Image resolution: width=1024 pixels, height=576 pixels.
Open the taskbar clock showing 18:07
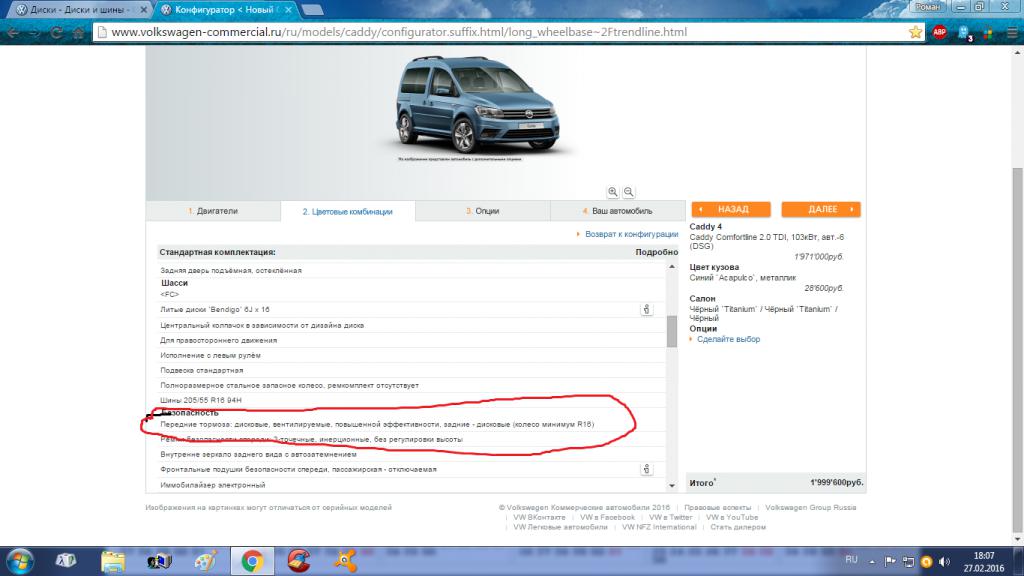[x=984, y=562]
